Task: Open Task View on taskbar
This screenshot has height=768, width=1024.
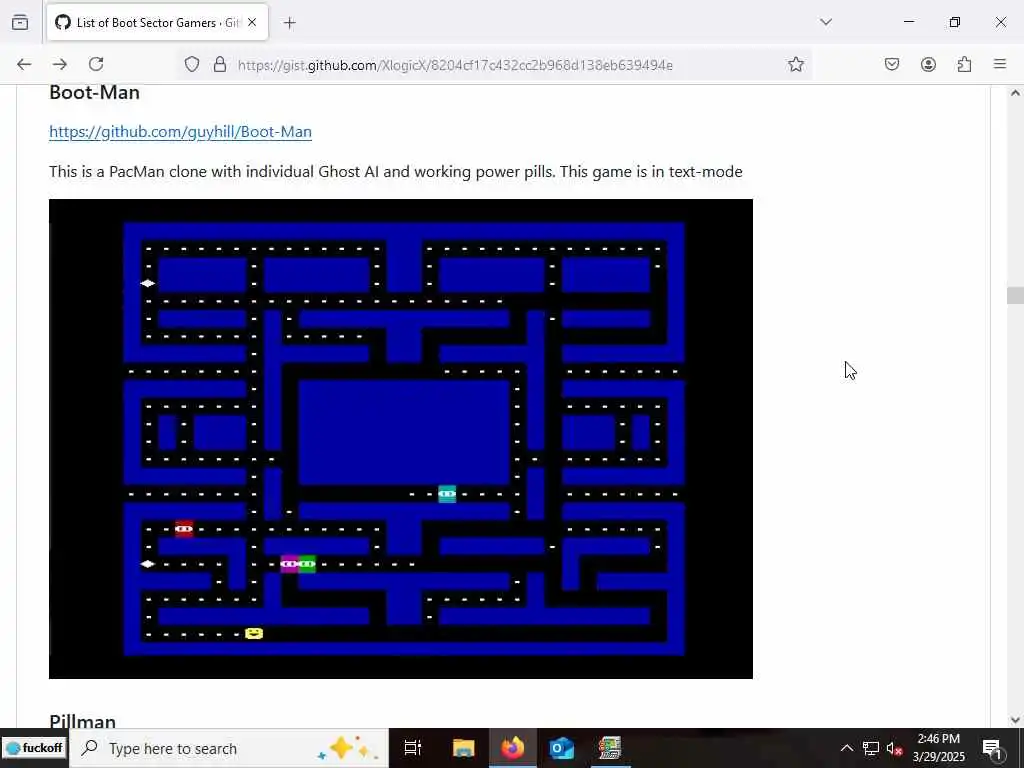Action: pos(413,748)
